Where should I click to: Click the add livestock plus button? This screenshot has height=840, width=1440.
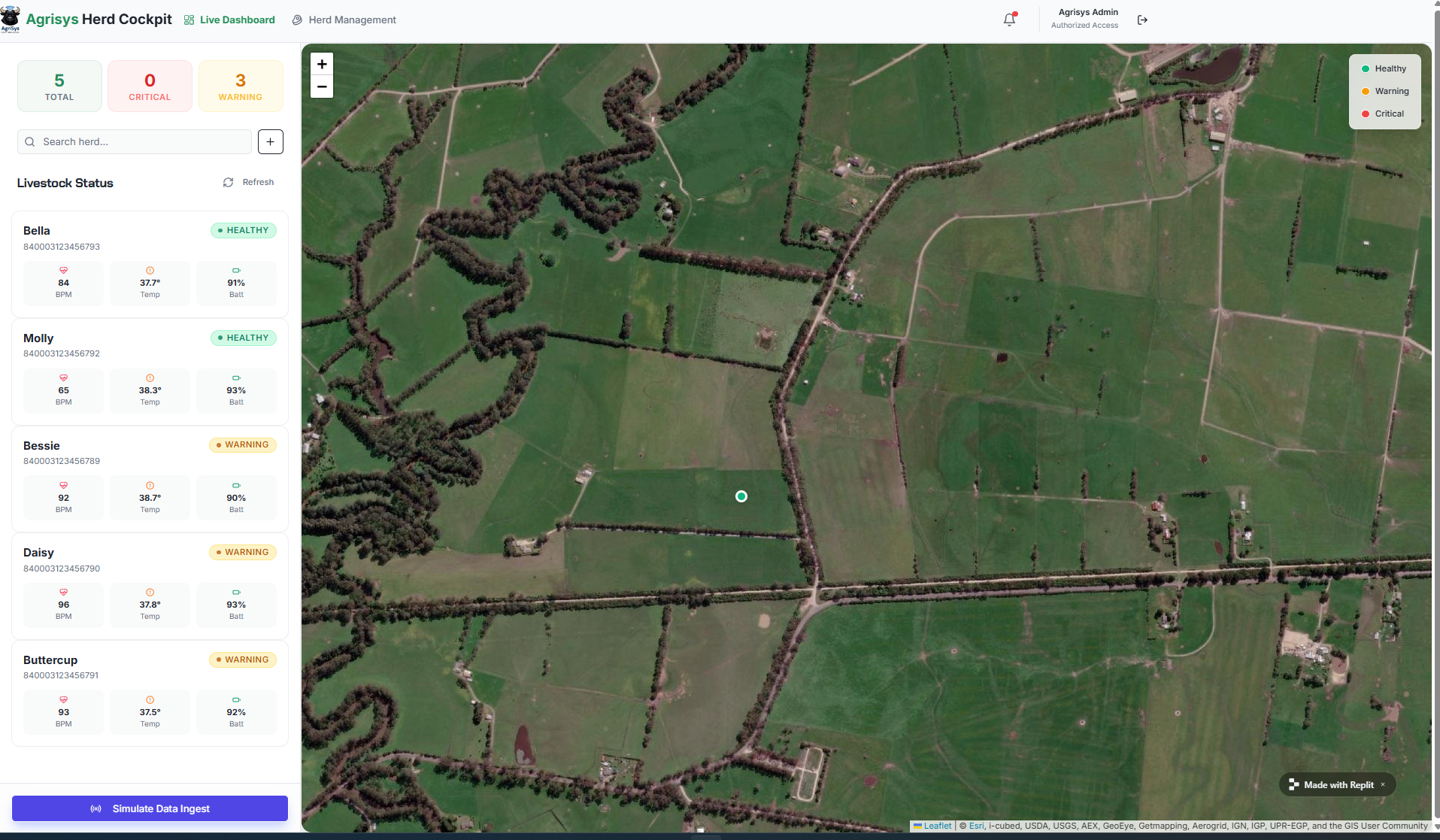point(270,141)
